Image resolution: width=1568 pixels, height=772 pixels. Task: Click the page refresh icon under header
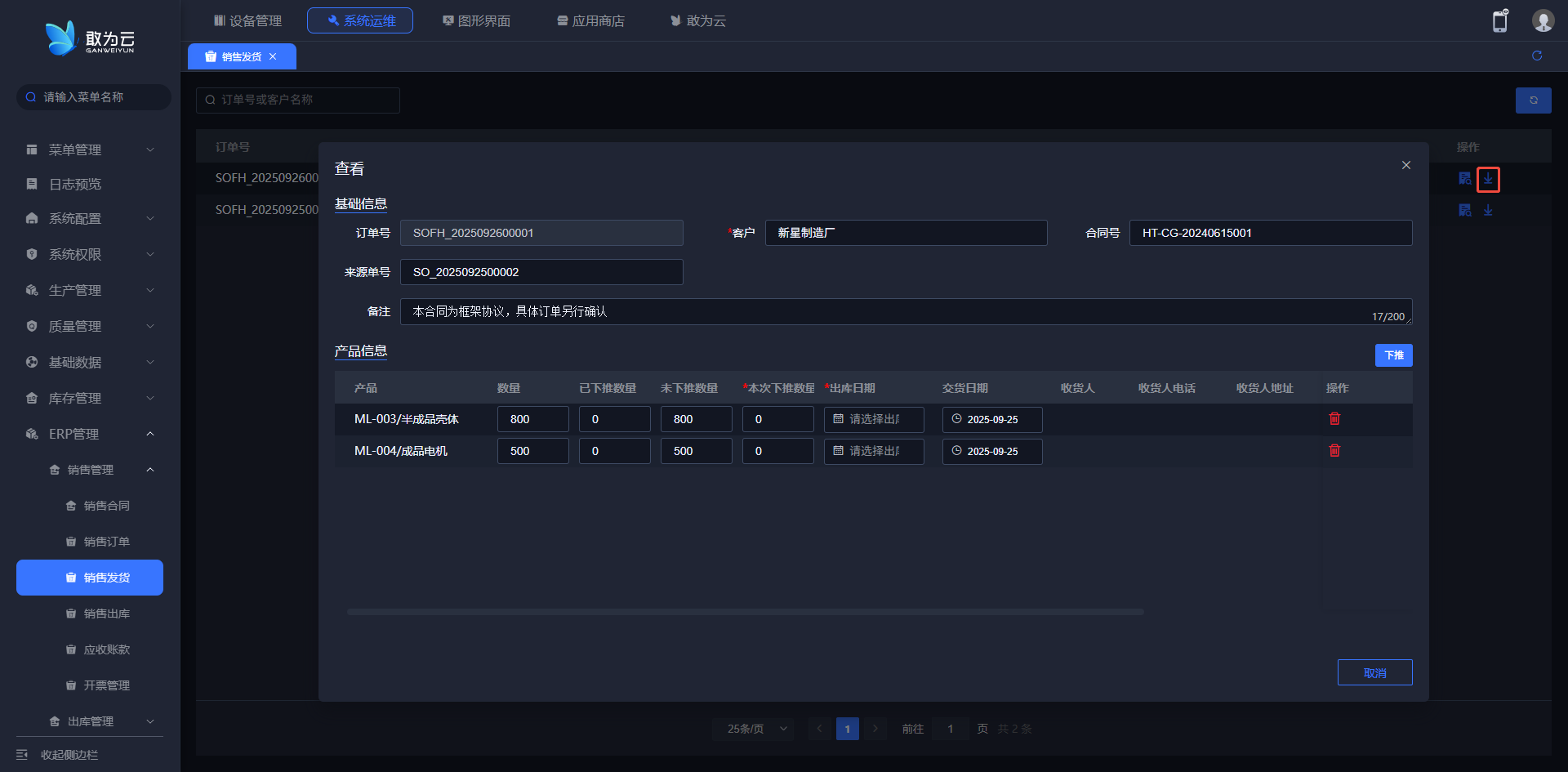coord(1537,56)
